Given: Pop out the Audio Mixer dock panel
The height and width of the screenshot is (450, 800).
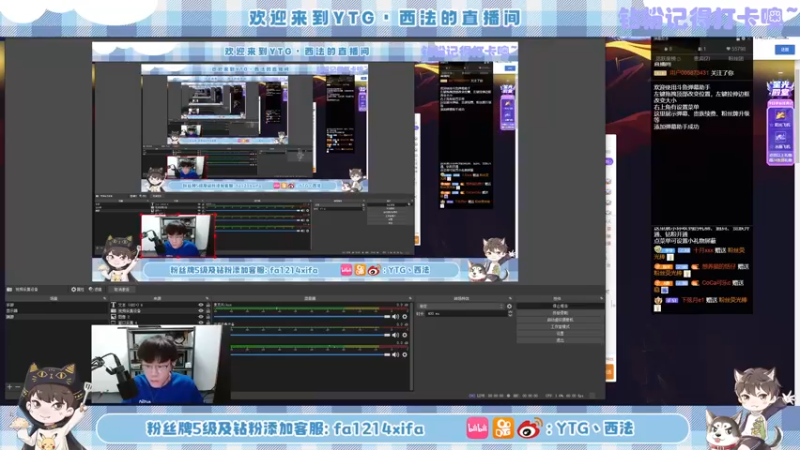Looking at the screenshot, I should [410, 298].
